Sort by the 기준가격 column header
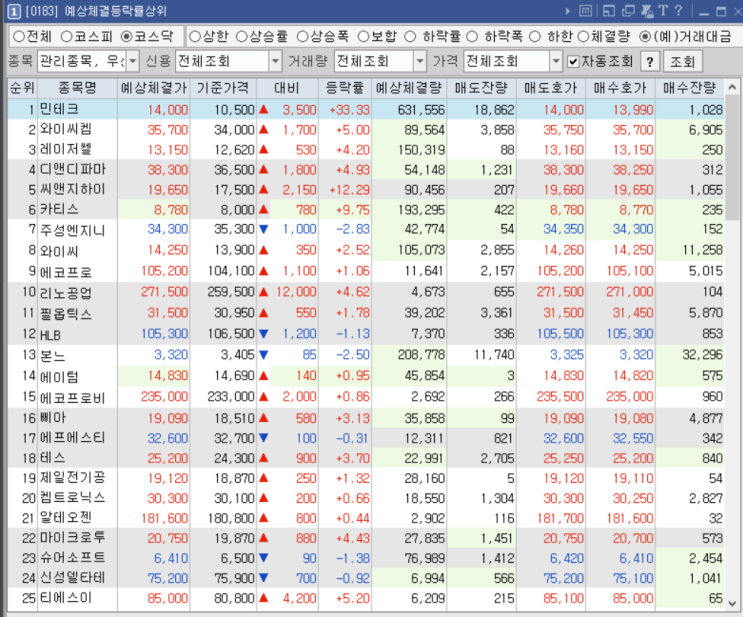The width and height of the screenshot is (743, 617). click(223, 88)
